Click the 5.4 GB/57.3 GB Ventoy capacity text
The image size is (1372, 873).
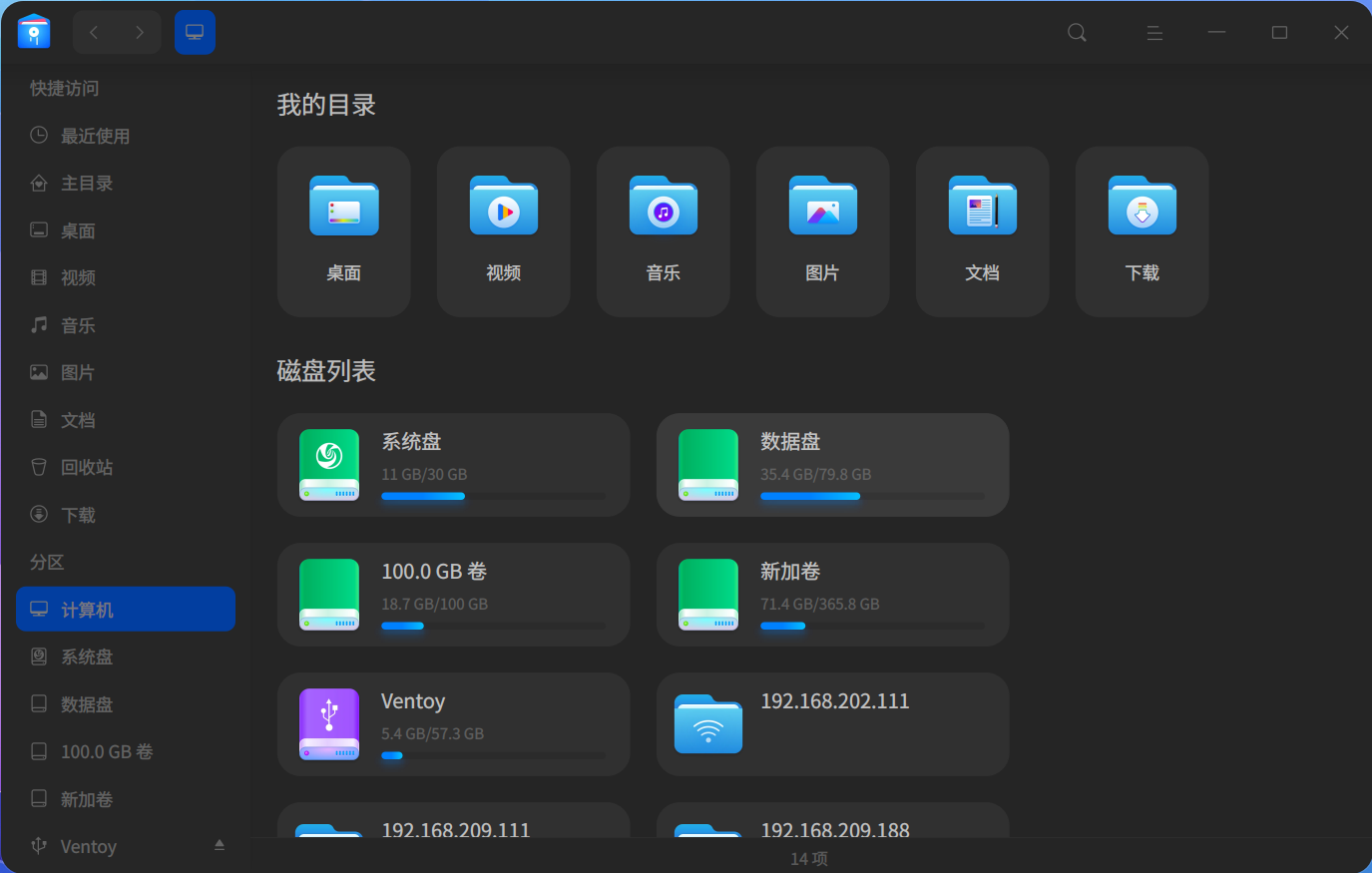click(x=432, y=733)
